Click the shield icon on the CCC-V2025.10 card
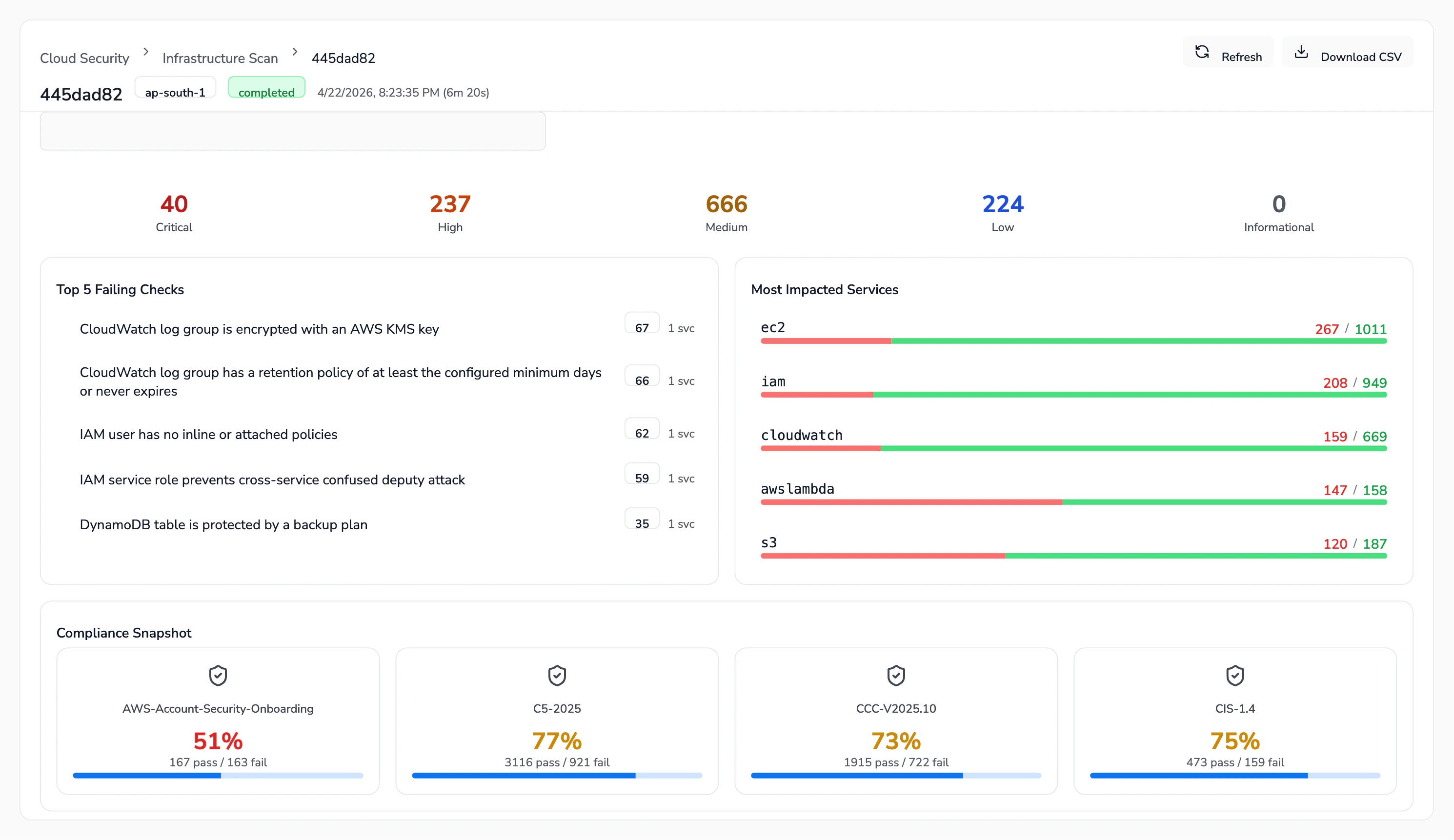1454x840 pixels. pyautogui.click(x=895, y=676)
